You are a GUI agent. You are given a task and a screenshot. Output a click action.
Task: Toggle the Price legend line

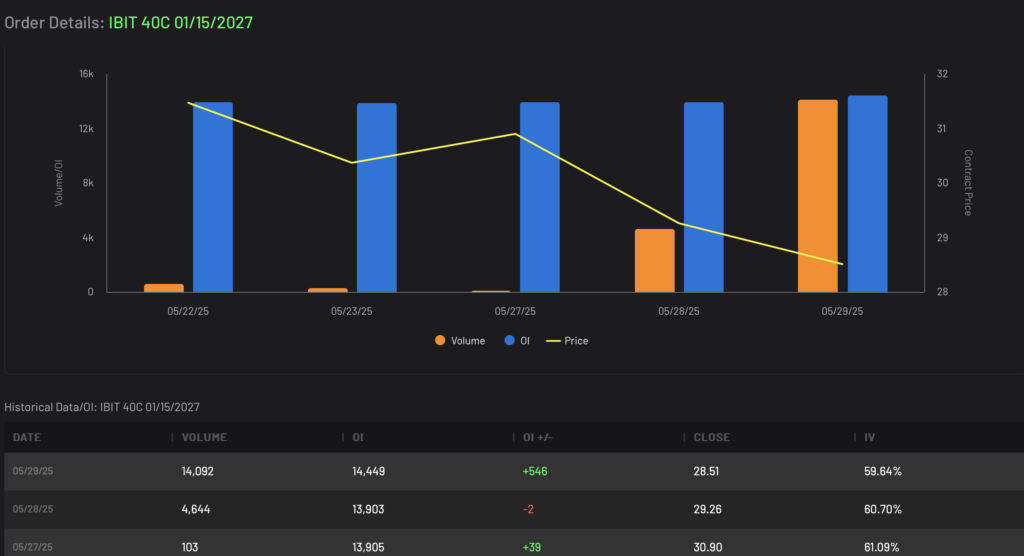pyautogui.click(x=567, y=340)
